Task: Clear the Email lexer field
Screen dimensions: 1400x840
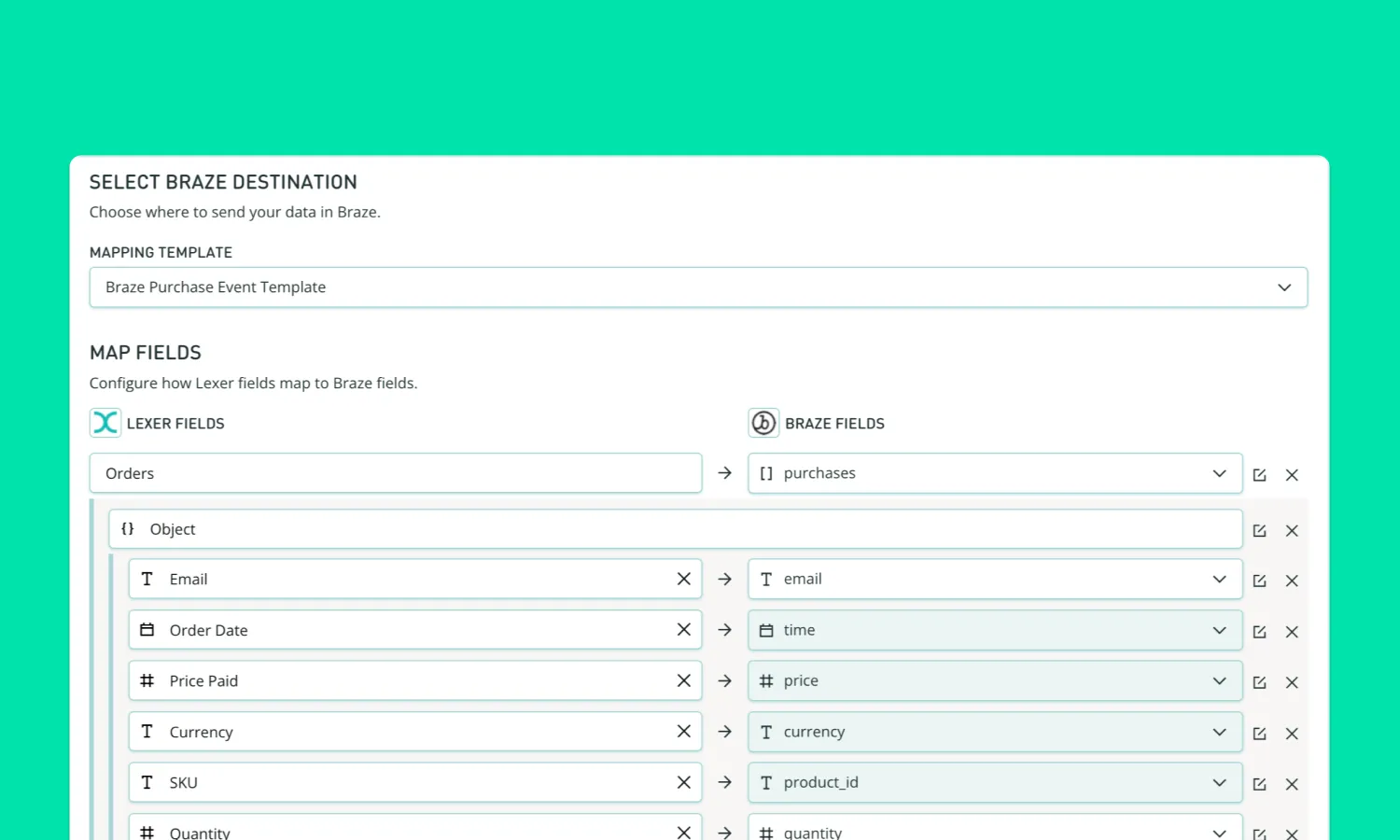Action: click(683, 580)
